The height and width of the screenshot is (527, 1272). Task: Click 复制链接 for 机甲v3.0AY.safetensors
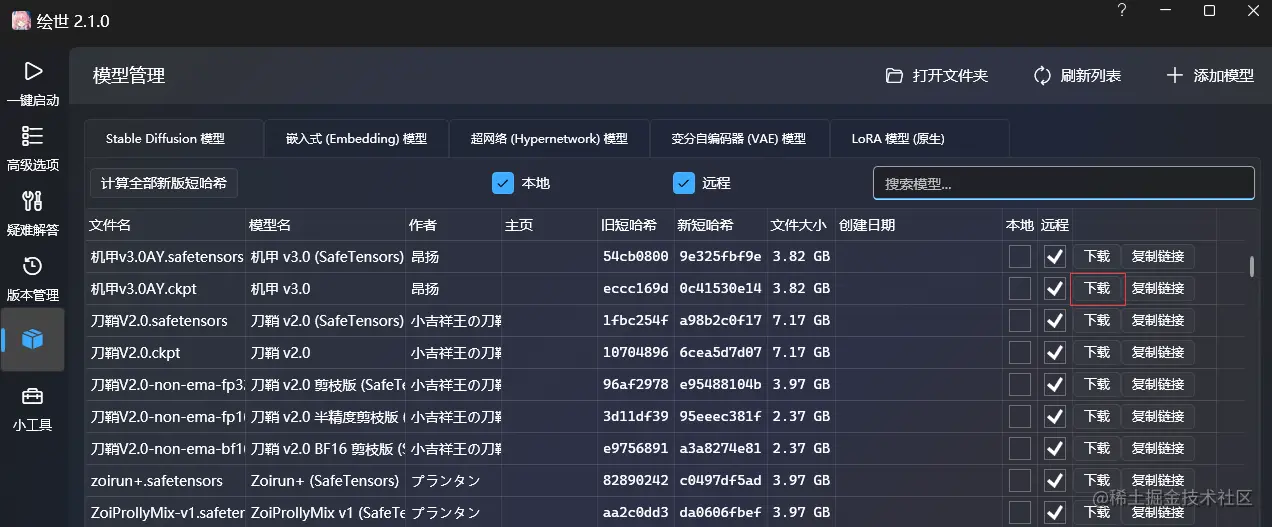[x=1158, y=257]
